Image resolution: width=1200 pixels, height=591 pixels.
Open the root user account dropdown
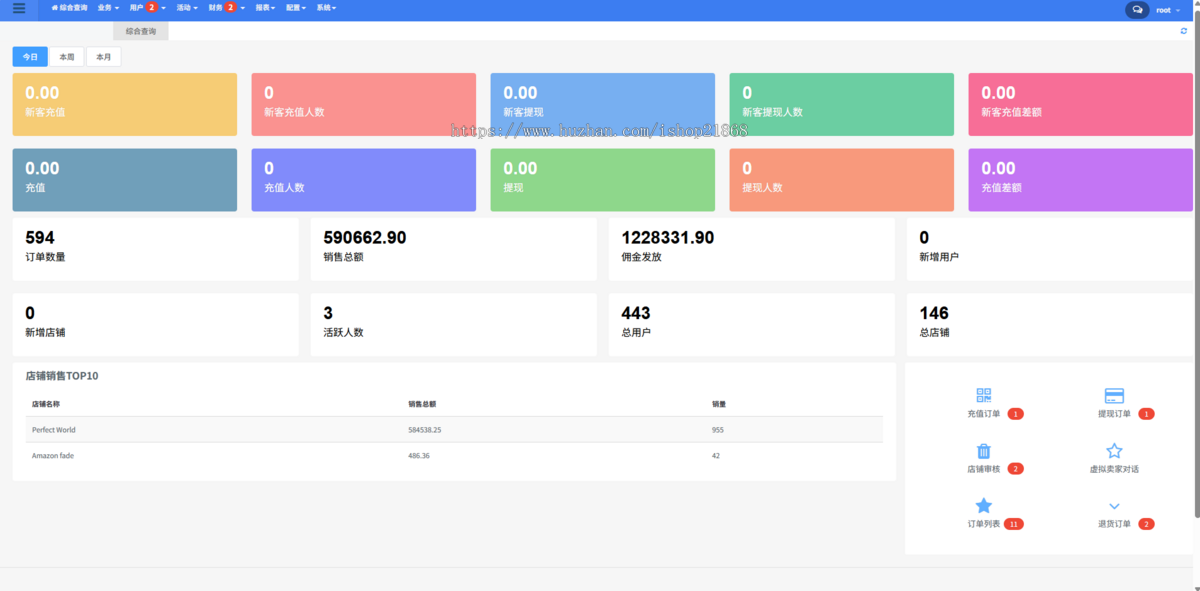tap(1166, 10)
